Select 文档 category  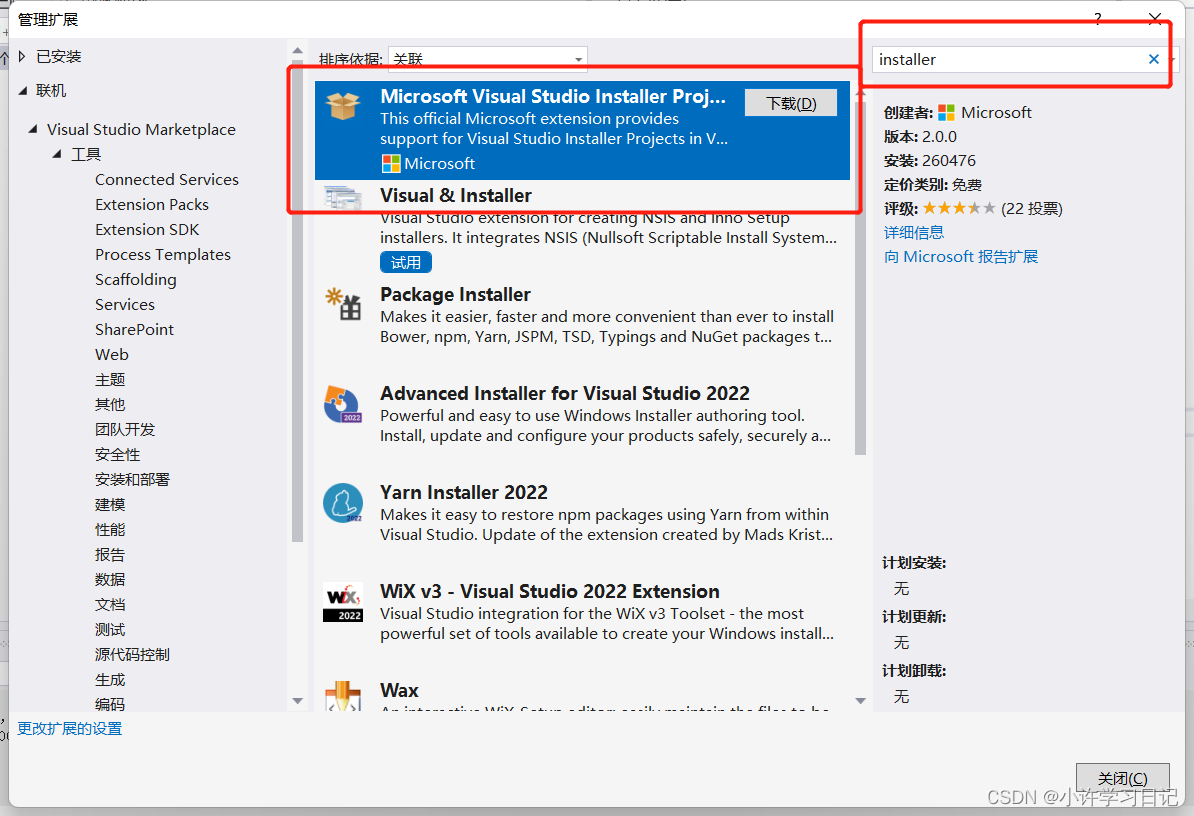(x=110, y=604)
